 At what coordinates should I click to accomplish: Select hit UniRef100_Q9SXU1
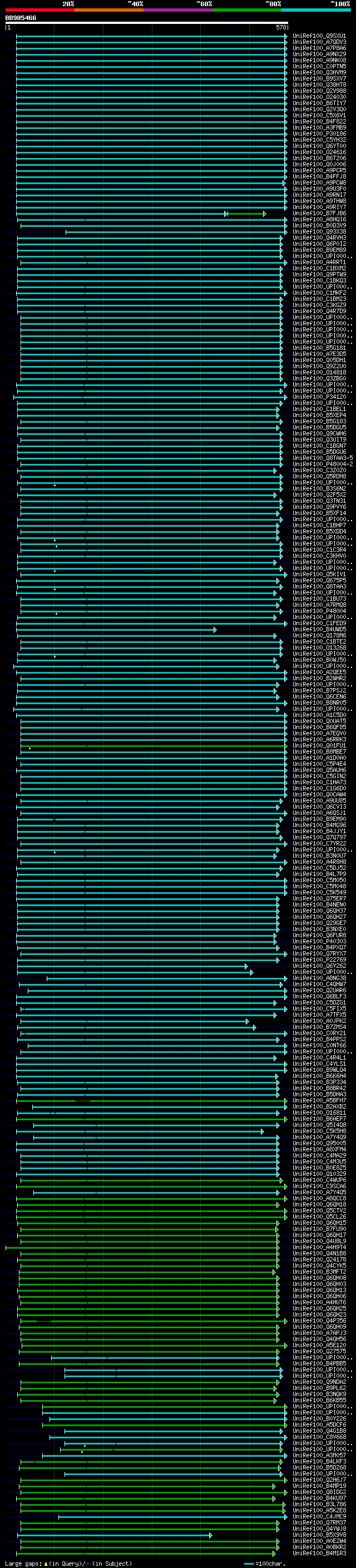[319, 36]
